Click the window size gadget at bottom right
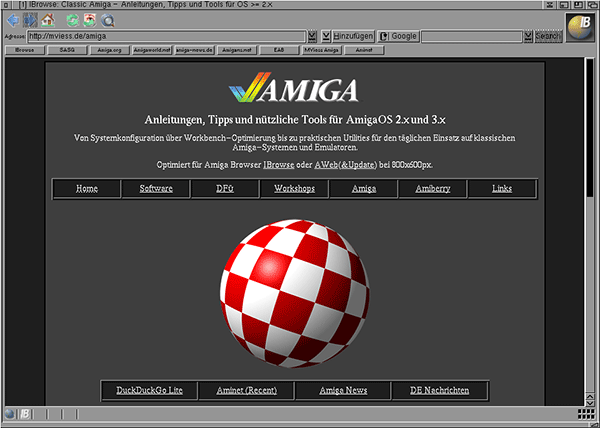 (594, 424)
